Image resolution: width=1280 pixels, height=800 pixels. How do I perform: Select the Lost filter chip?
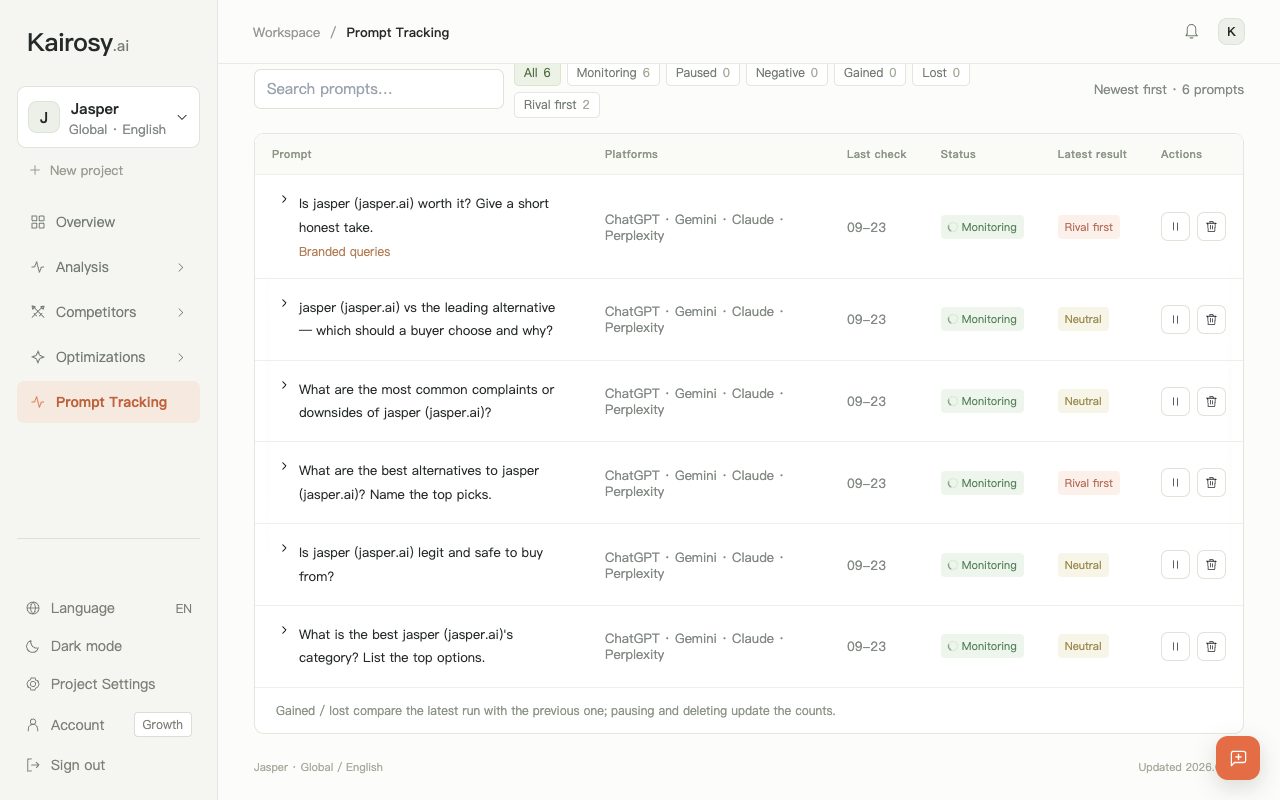(941, 73)
